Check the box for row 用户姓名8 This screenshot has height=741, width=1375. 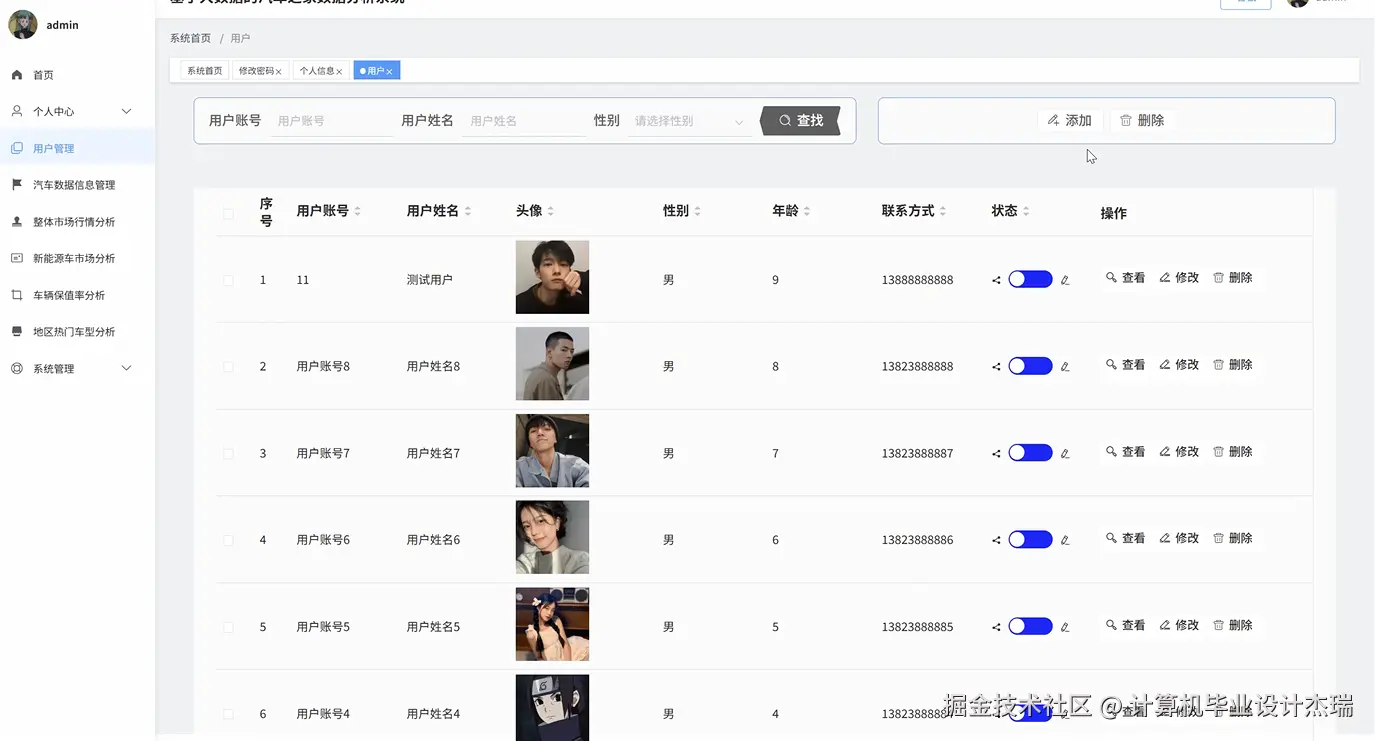click(x=228, y=367)
